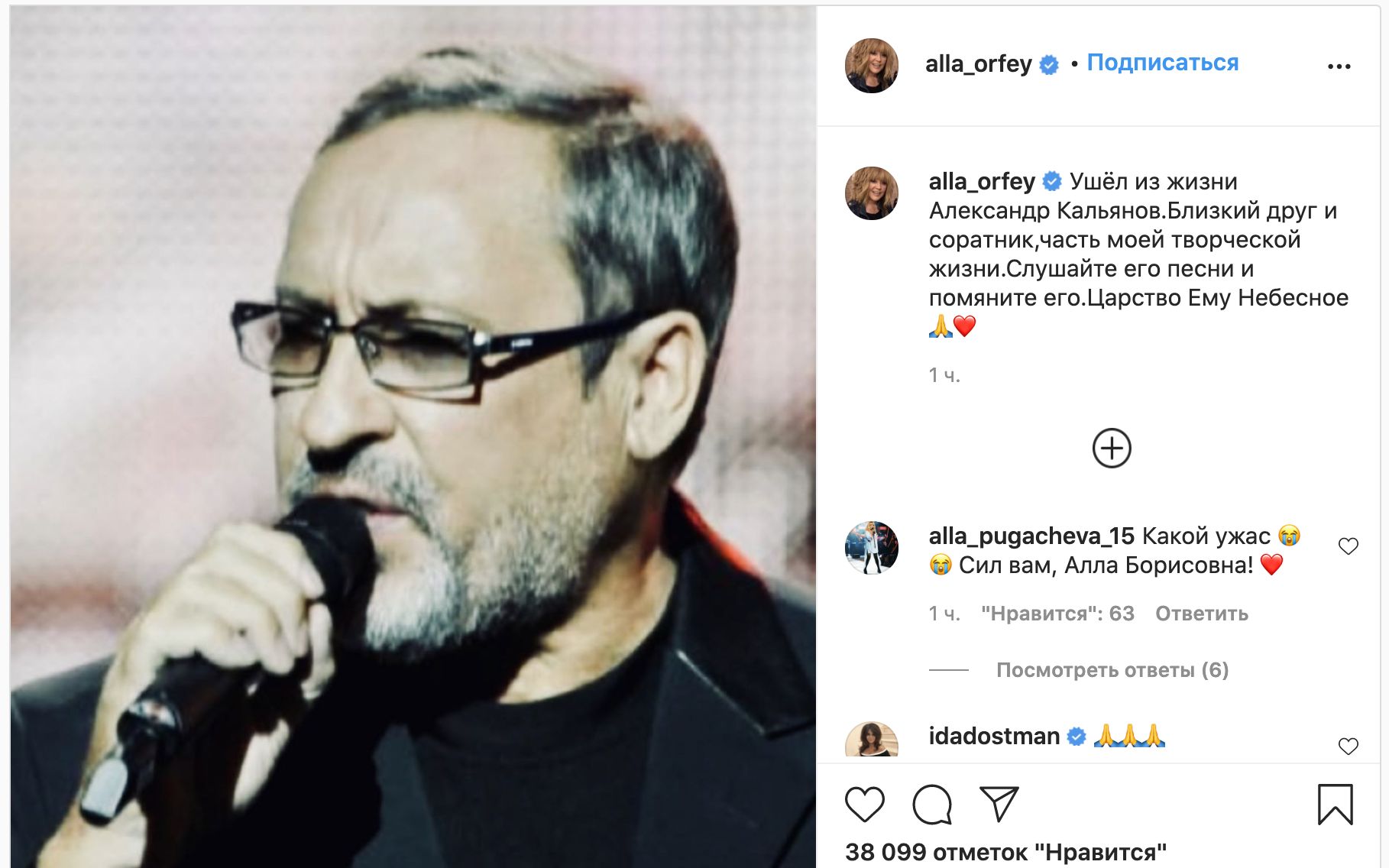1389x868 pixels.
Task: View the list of 38 099 likes
Action: (1005, 852)
